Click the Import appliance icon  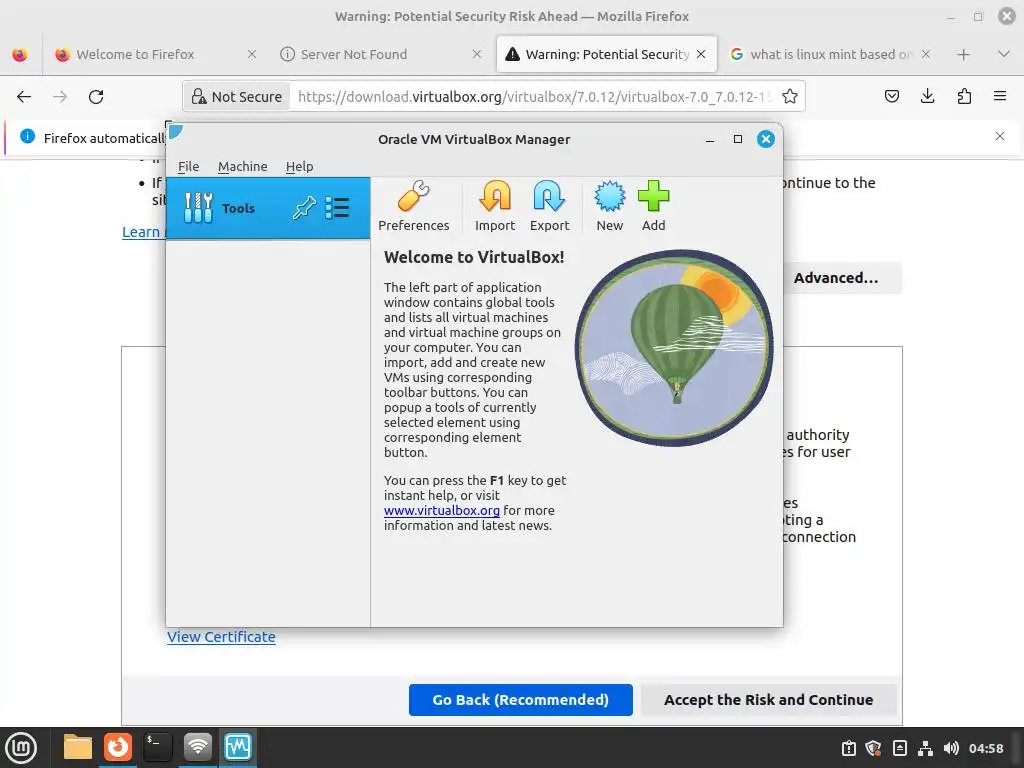(494, 206)
